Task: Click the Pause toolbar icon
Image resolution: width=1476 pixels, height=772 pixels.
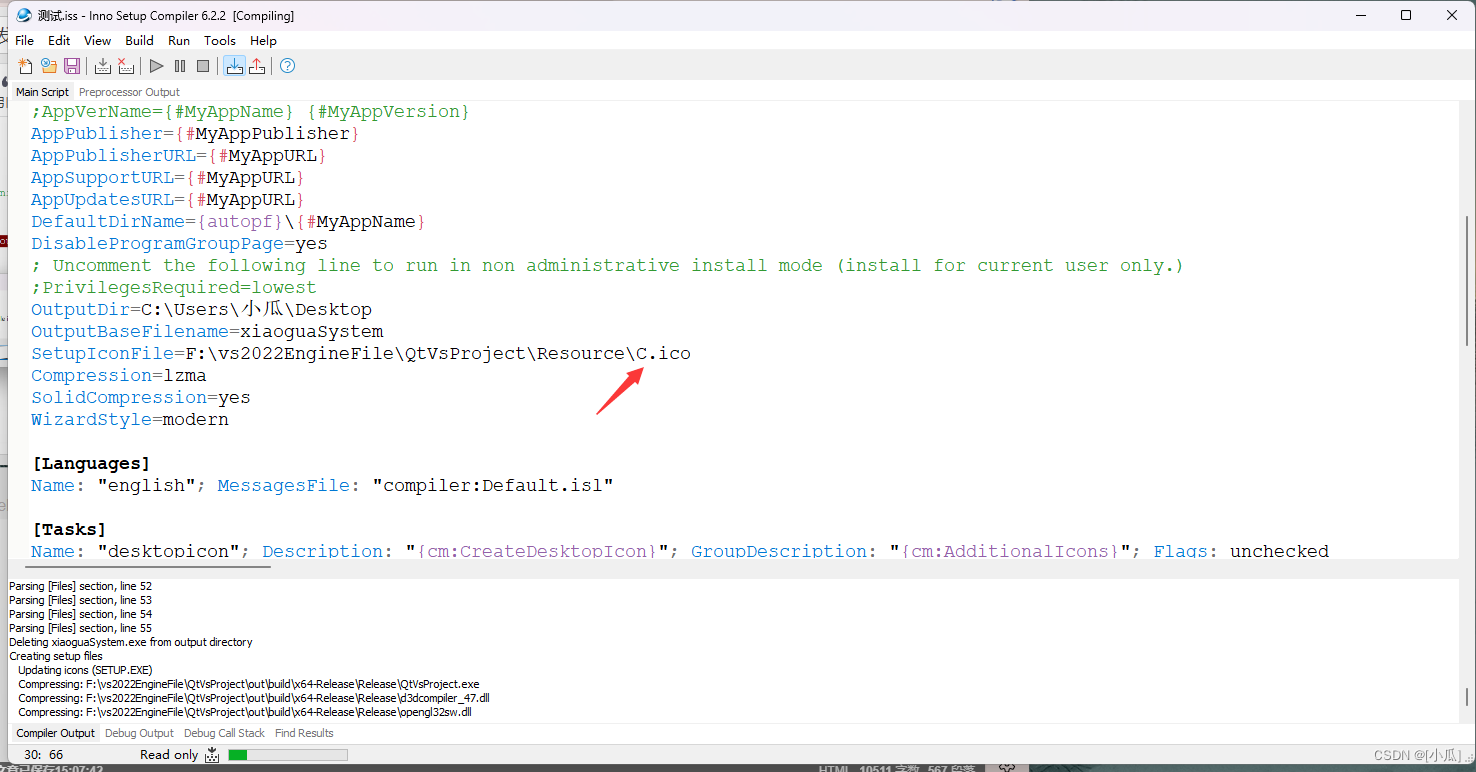Action: (x=180, y=66)
